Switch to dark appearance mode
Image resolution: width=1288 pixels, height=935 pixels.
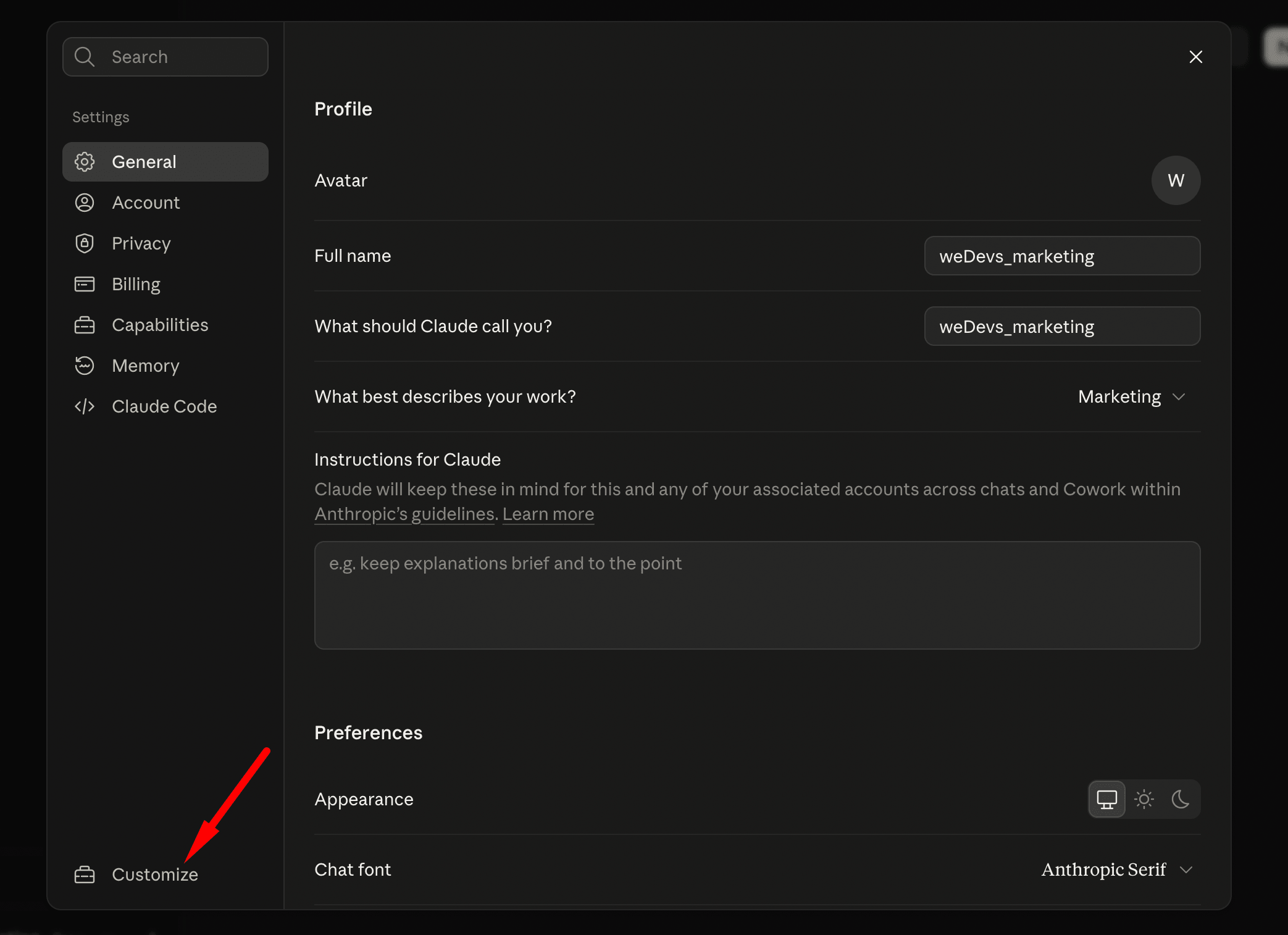[1181, 799]
